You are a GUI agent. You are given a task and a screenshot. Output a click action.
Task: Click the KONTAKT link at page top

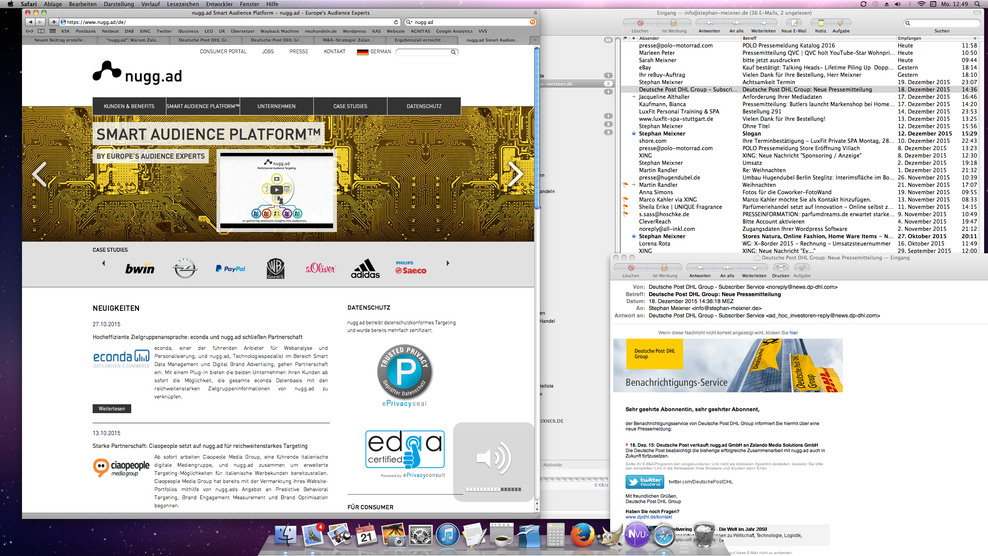[x=335, y=52]
